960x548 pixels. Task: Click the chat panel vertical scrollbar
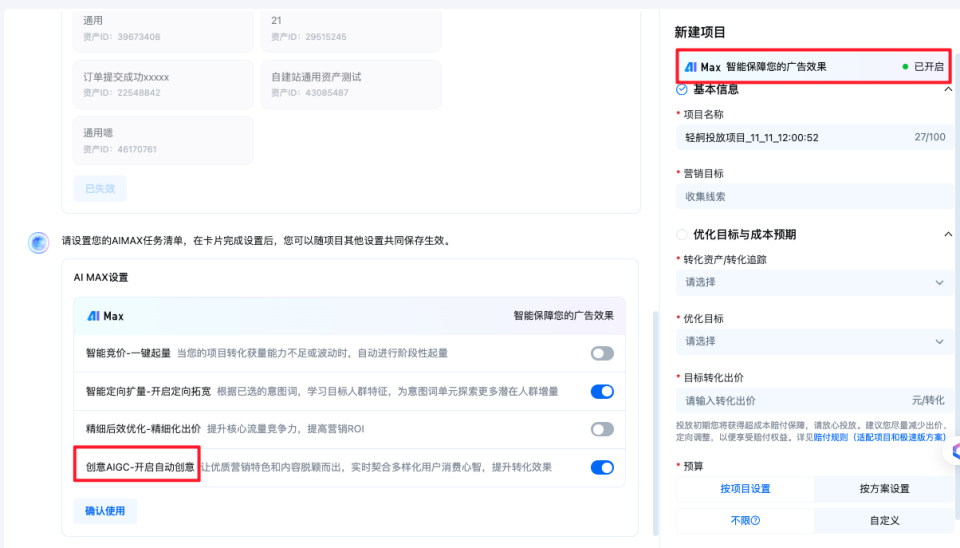coord(656,422)
